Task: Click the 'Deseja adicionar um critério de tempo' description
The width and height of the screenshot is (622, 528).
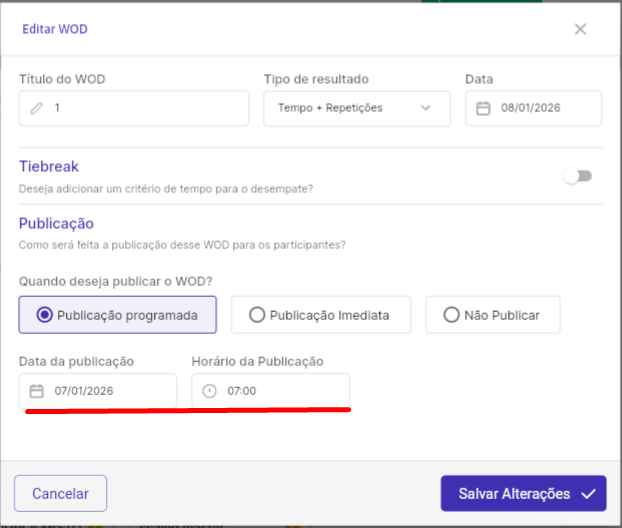Action: click(x=166, y=189)
